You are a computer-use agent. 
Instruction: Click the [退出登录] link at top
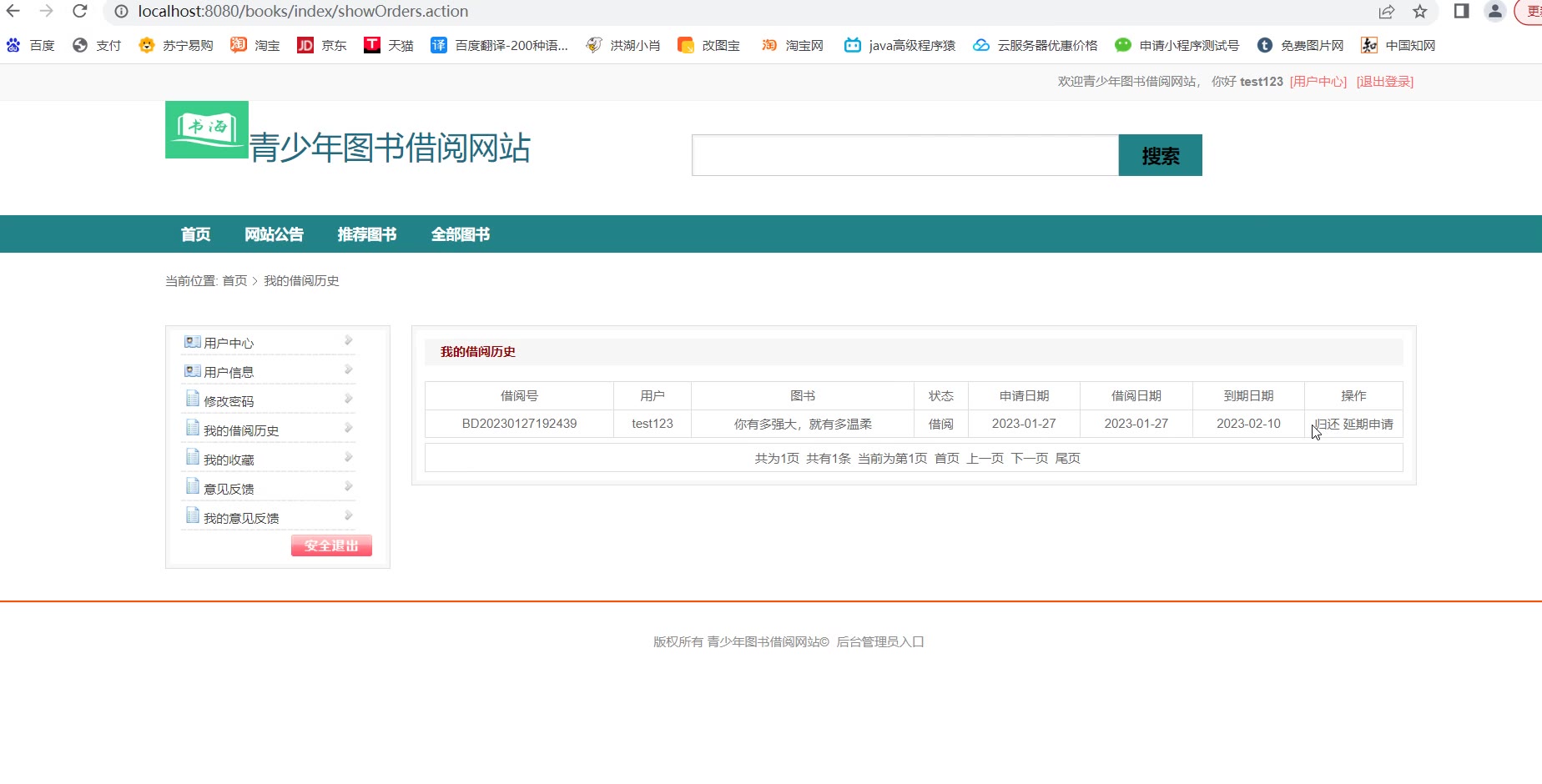1384,82
